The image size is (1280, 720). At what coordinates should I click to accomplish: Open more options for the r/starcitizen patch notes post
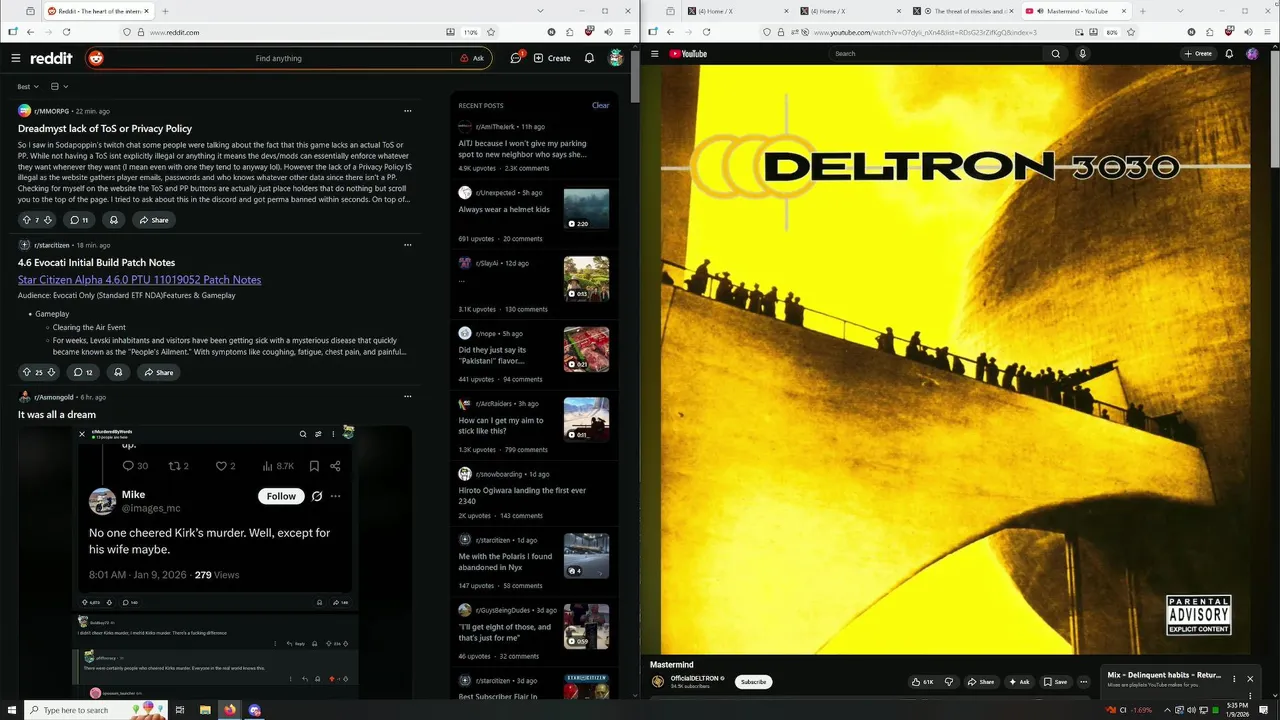[407, 245]
